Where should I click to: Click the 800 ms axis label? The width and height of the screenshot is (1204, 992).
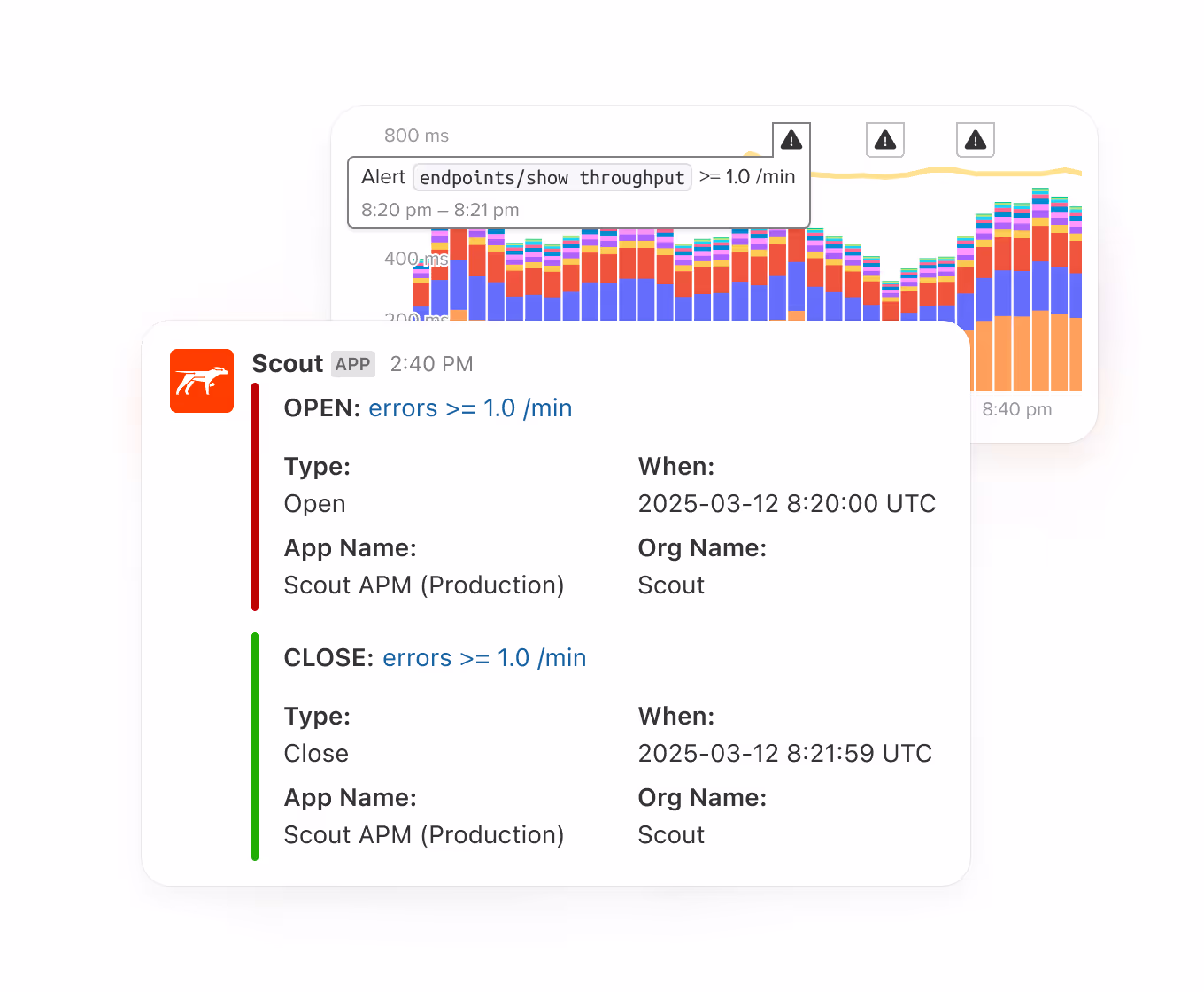point(416,136)
